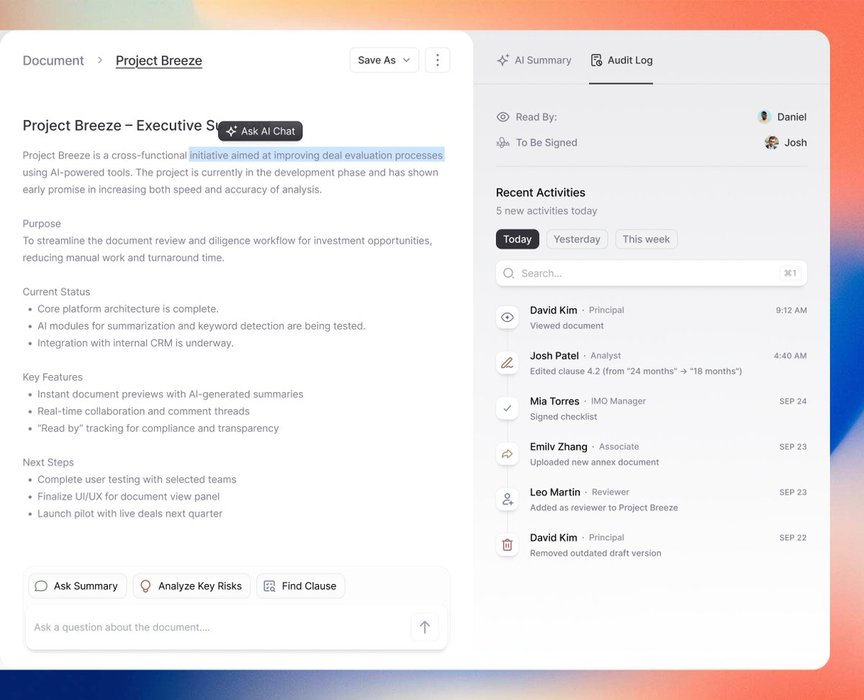Open the three-dot more options menu
Image resolution: width=864 pixels, height=700 pixels.
(x=438, y=60)
